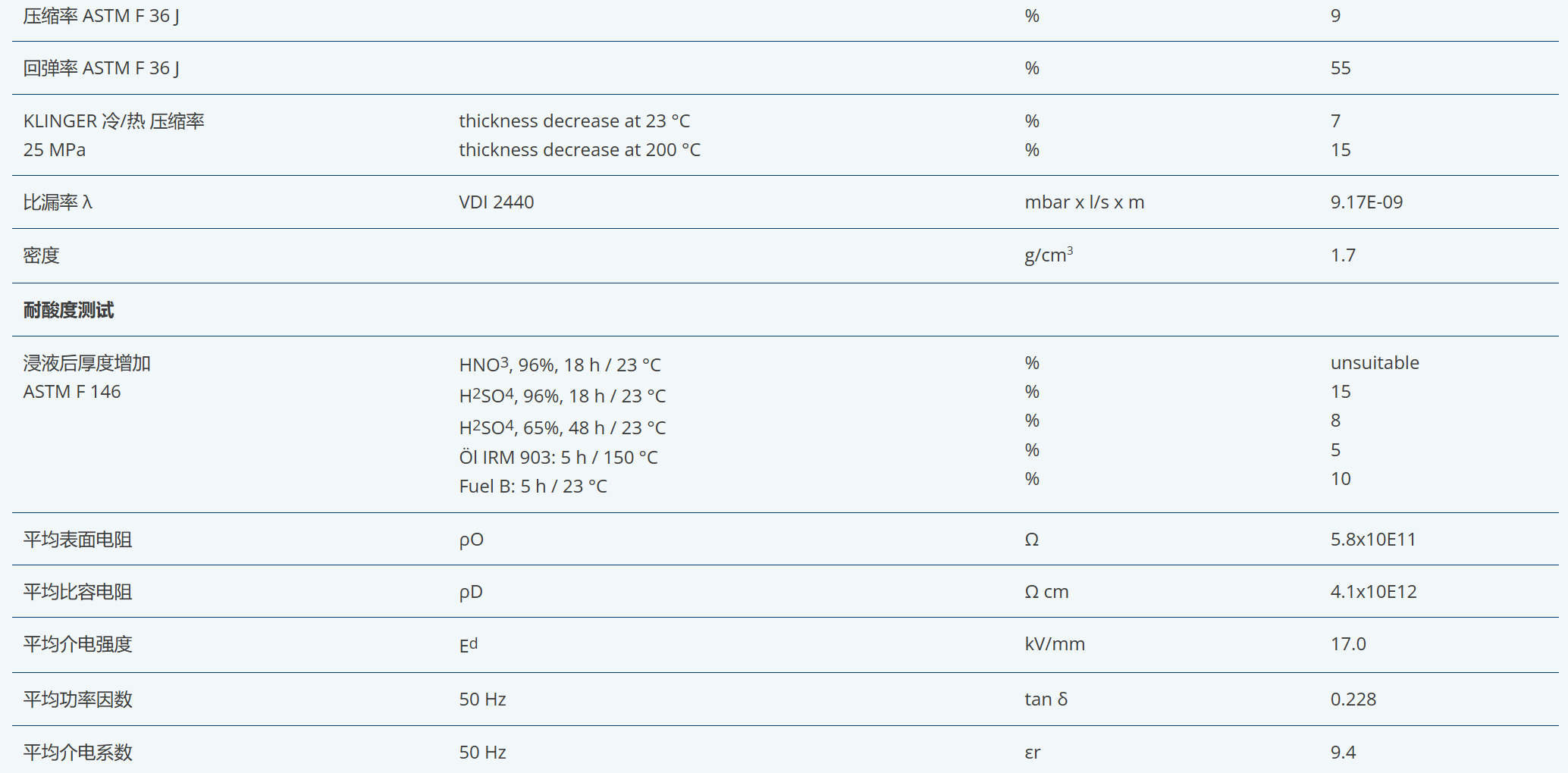
Task: Click the g/cm³ unit cell
Action: pos(1048,255)
